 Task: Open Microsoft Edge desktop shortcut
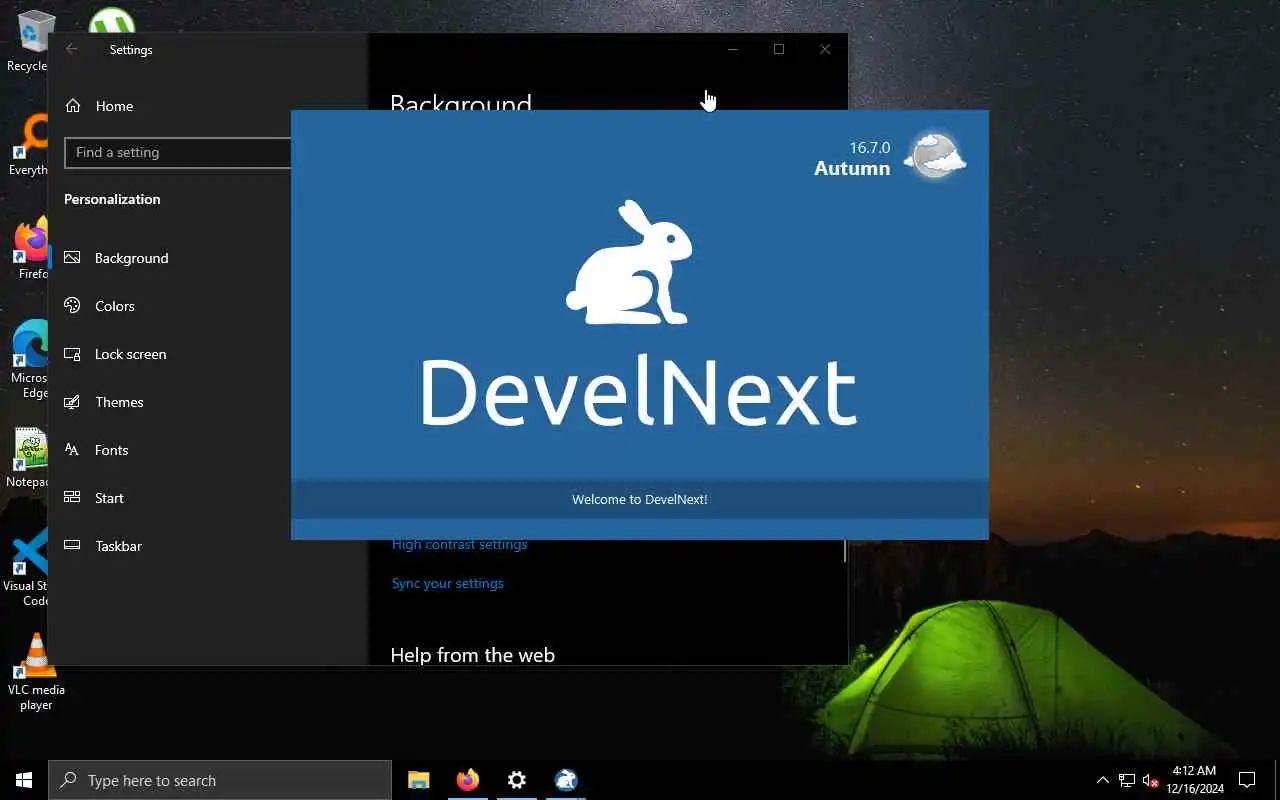pyautogui.click(x=30, y=358)
